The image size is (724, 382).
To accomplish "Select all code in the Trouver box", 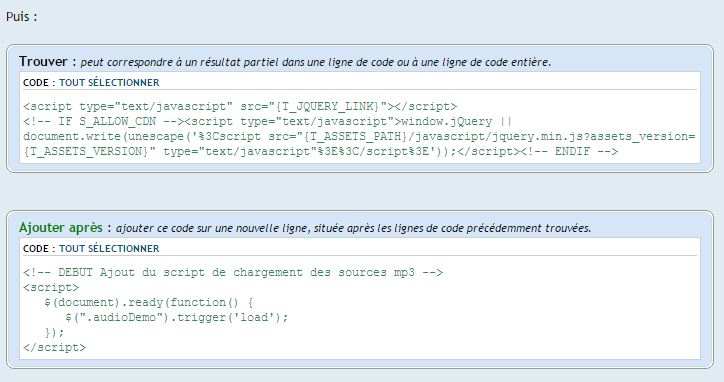I will click(109, 83).
